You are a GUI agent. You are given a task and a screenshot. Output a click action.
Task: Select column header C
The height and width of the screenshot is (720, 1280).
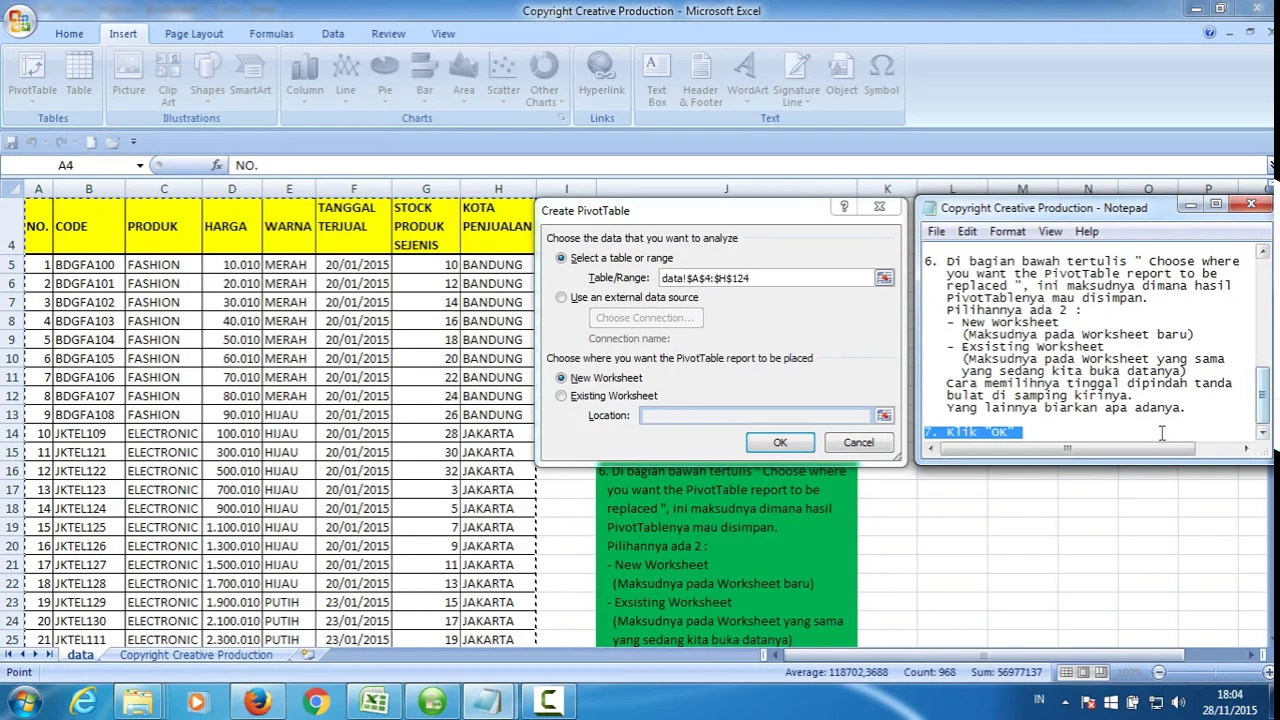(x=164, y=189)
